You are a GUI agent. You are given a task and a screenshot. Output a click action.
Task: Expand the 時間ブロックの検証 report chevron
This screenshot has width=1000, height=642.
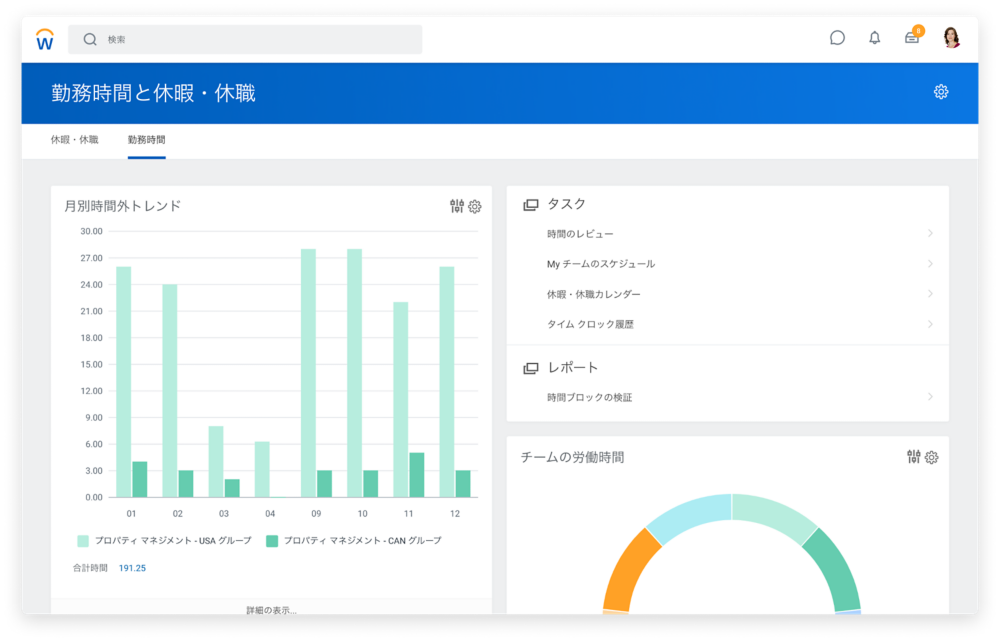click(x=930, y=397)
